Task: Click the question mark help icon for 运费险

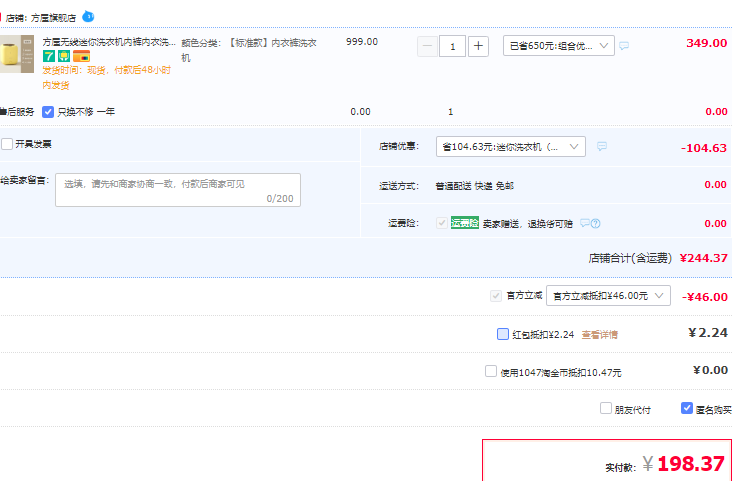Action: [x=595, y=223]
